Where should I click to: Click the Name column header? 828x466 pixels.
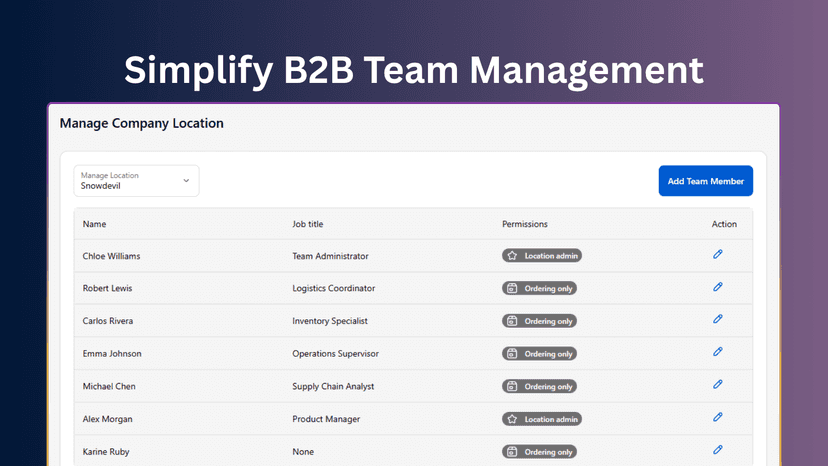[x=95, y=224]
